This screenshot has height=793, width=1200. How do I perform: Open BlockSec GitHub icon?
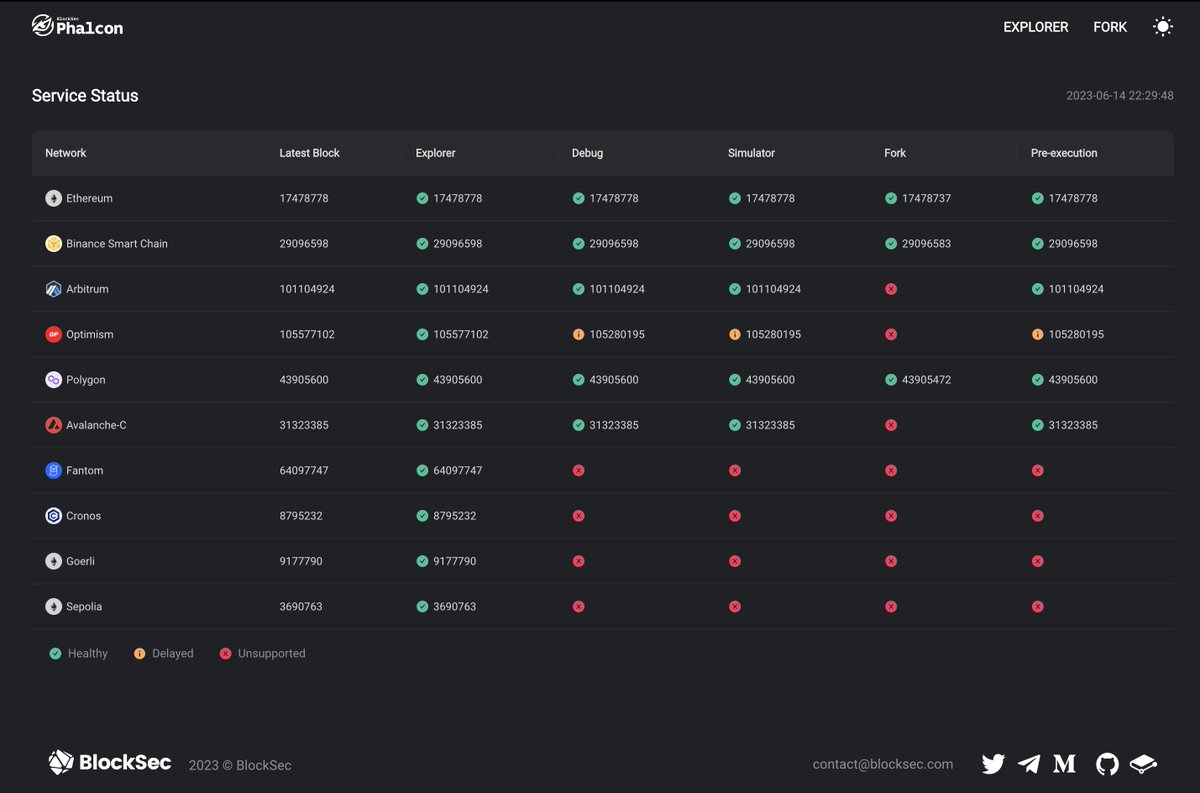pos(1107,764)
